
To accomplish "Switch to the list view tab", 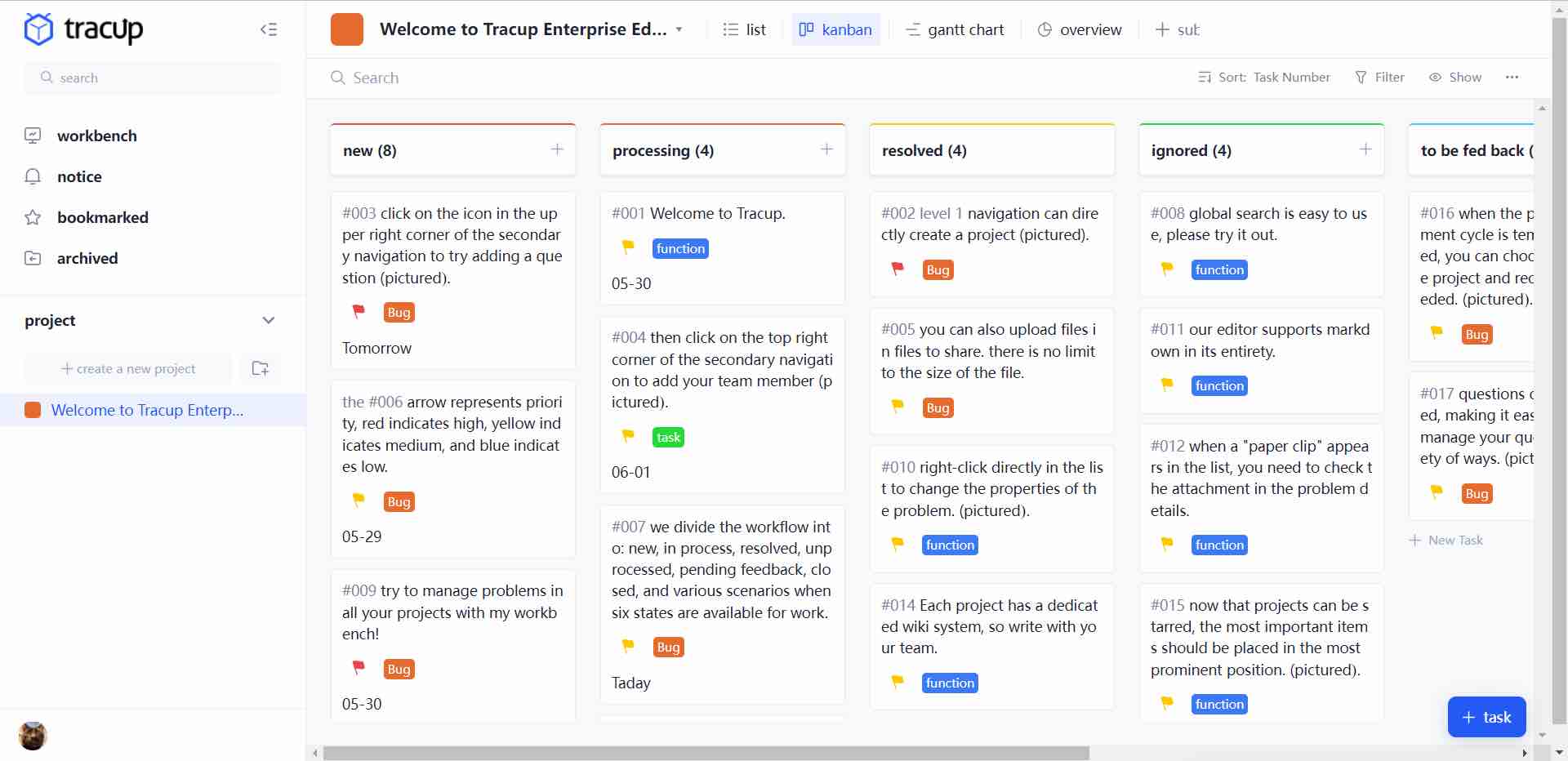I will click(x=744, y=29).
